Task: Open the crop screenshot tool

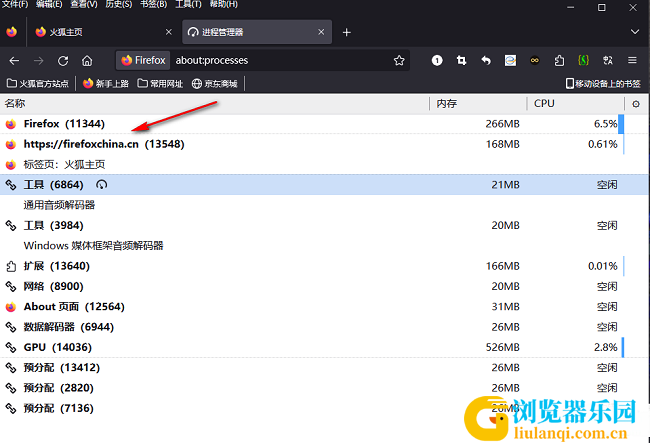Action: pos(461,61)
